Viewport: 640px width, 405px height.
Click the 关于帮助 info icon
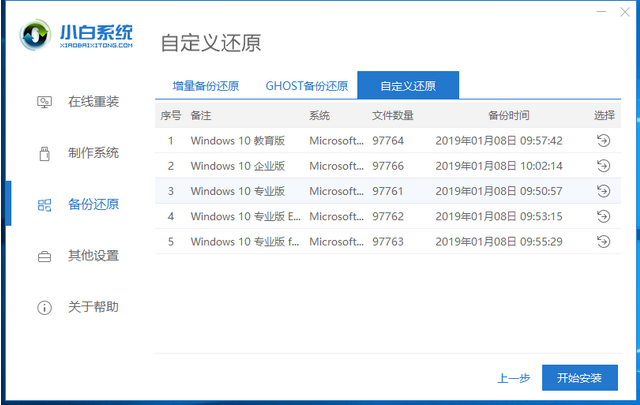pyautogui.click(x=44, y=307)
